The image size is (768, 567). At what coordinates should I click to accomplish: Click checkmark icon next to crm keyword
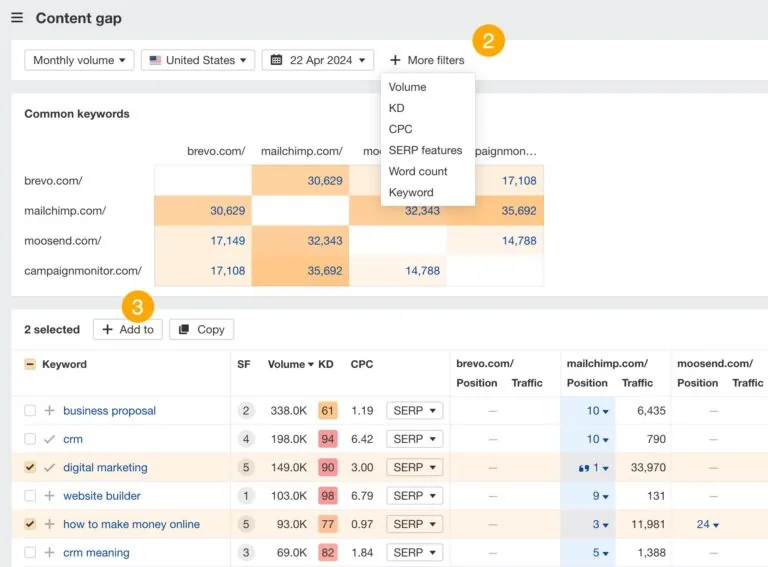coord(49,439)
